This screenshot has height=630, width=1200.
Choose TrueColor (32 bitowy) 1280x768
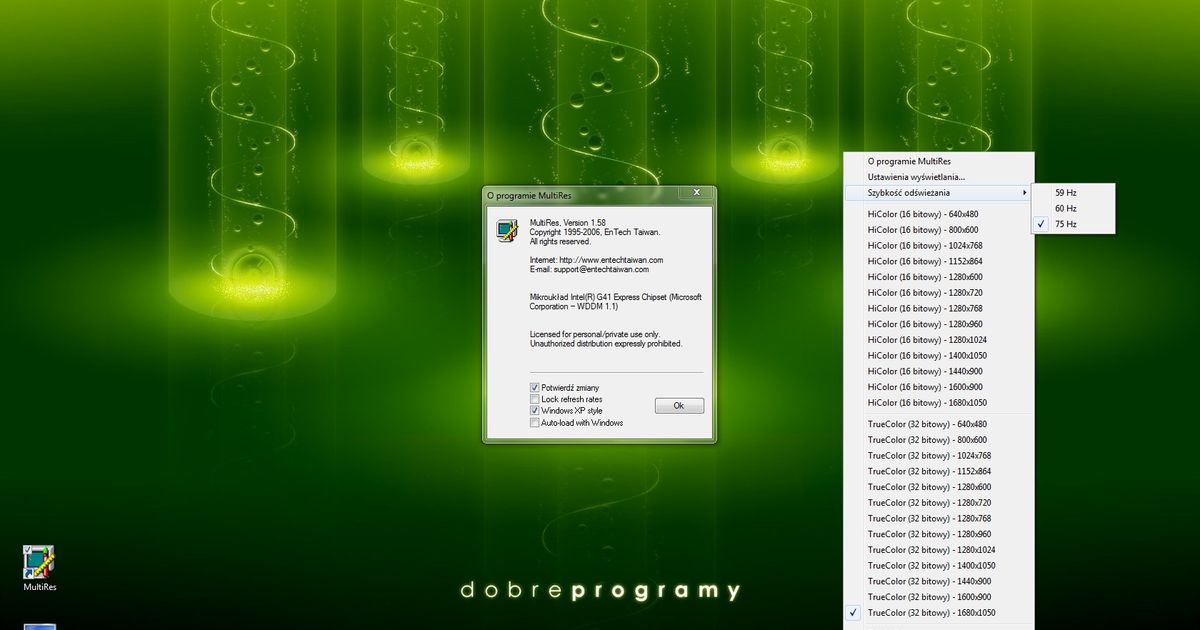click(939, 519)
